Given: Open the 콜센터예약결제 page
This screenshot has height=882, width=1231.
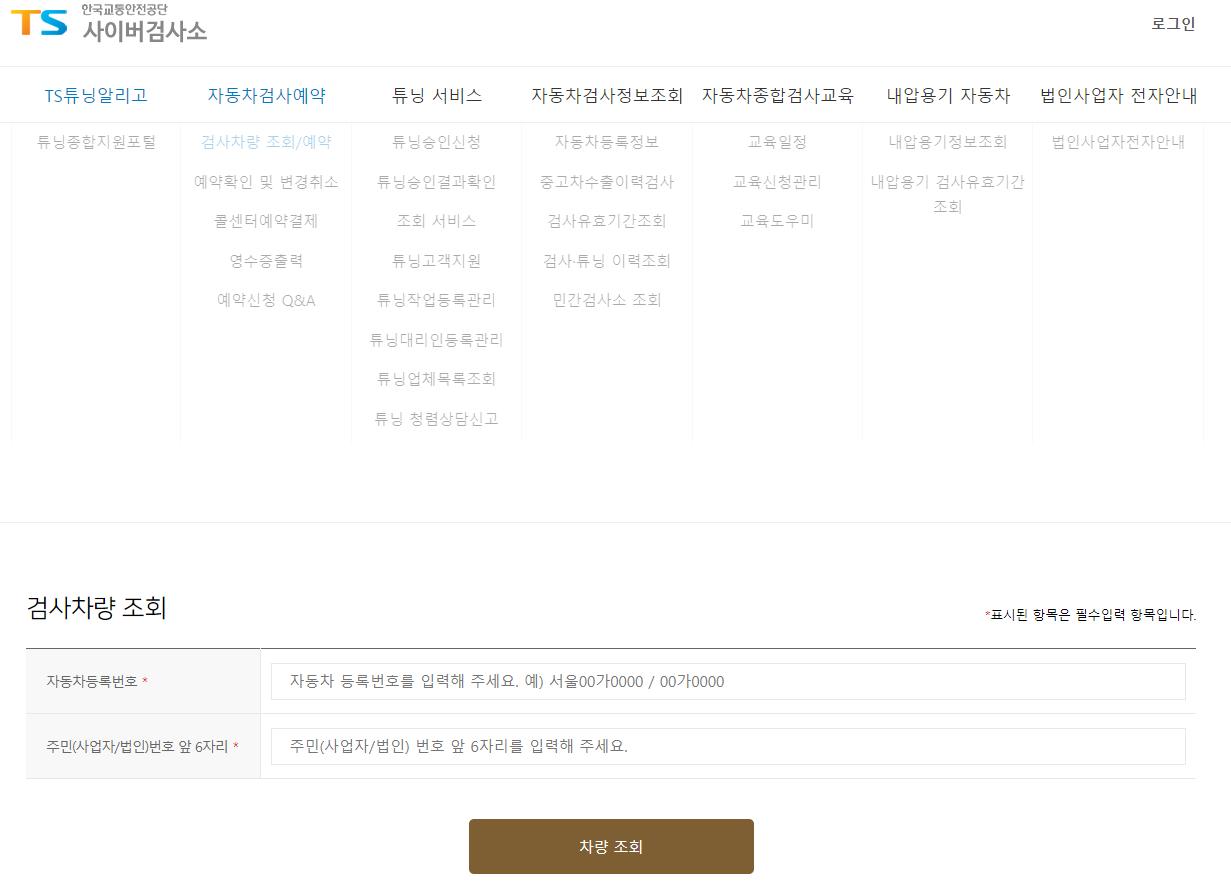Looking at the screenshot, I should pyautogui.click(x=265, y=221).
